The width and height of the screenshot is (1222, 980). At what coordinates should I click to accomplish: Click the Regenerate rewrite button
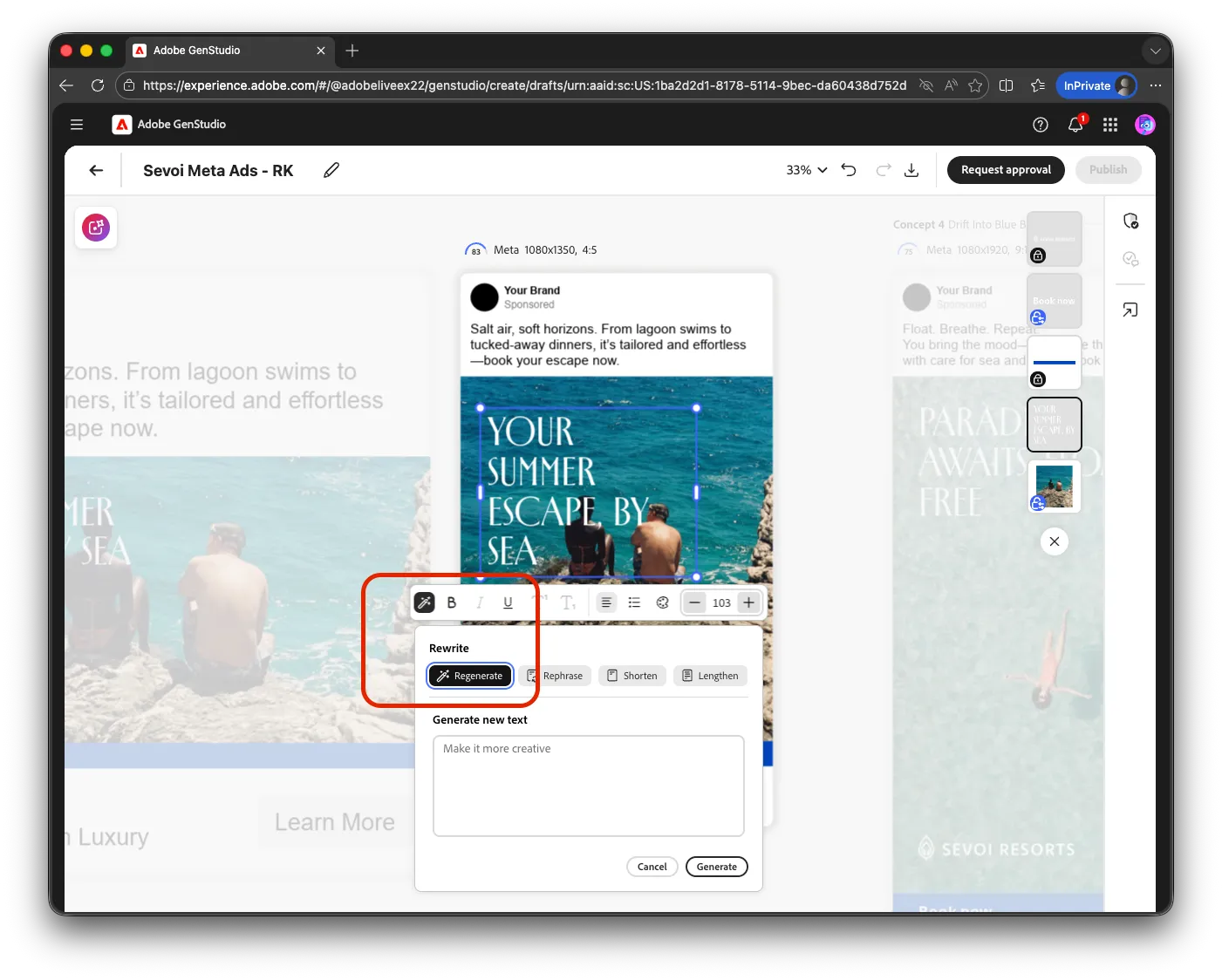[x=470, y=676]
